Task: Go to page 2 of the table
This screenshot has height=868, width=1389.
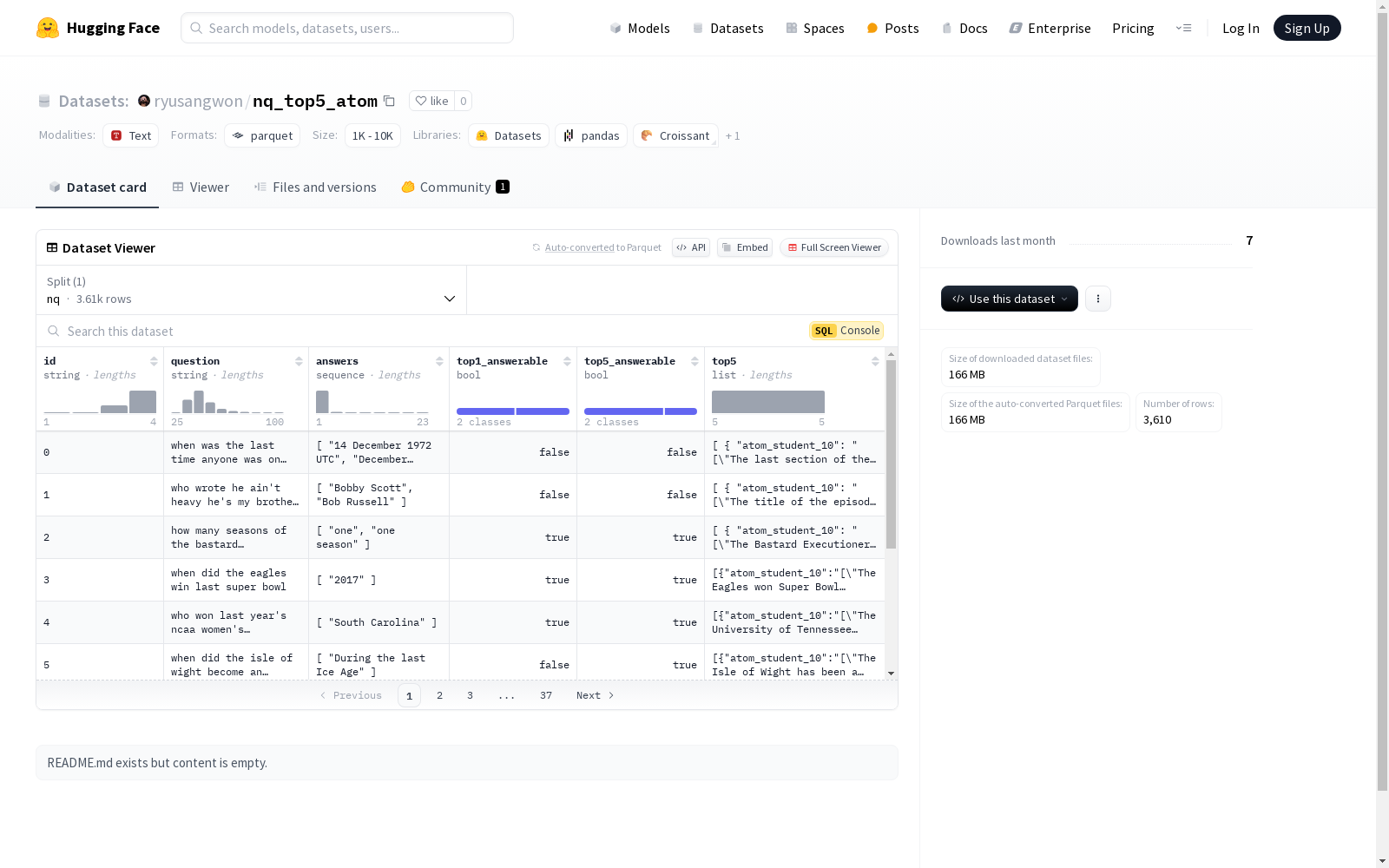Action: point(440,695)
